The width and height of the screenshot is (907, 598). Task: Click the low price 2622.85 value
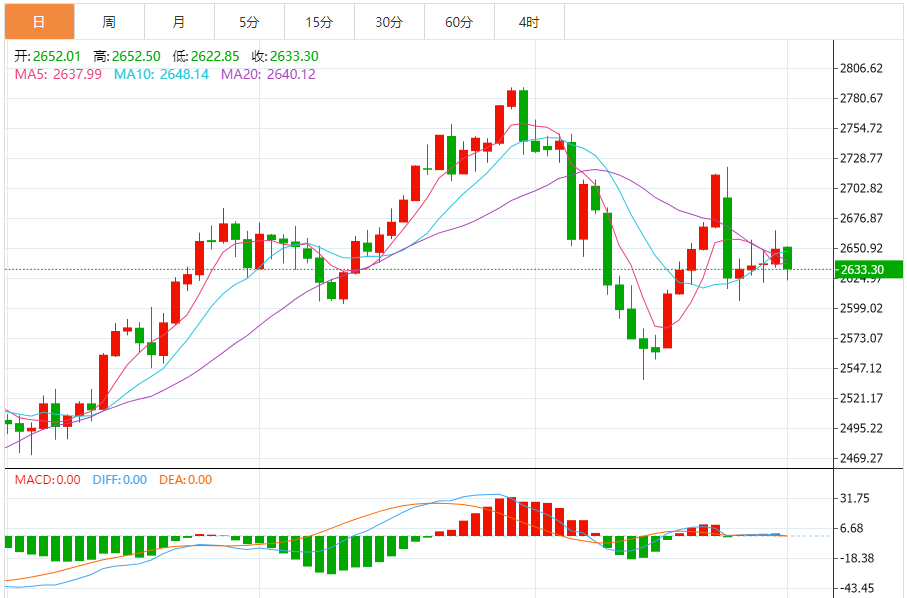click(215, 56)
